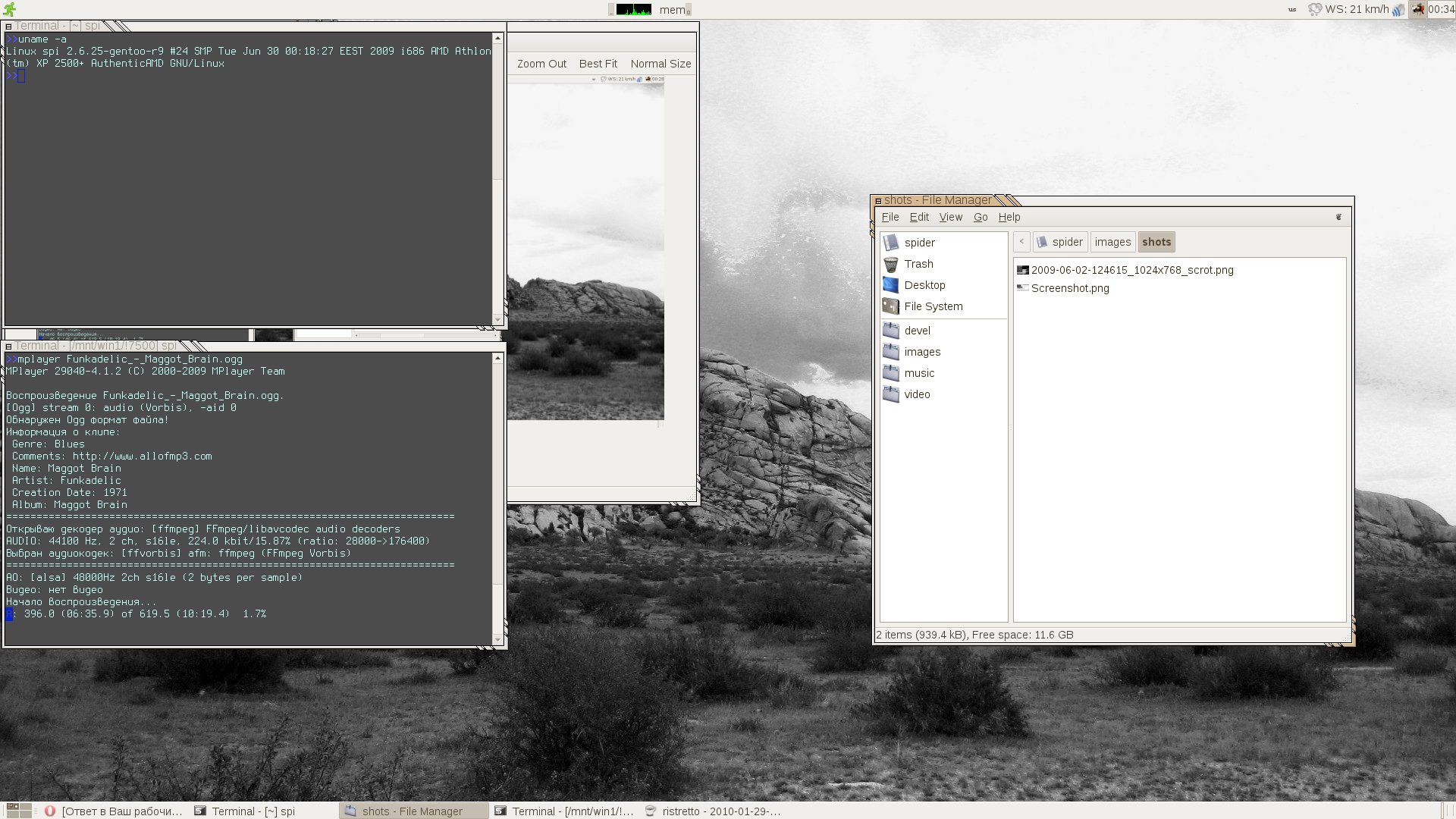Open the images folder bookmark
Viewport: 1456px width, 819px height.
[x=943, y=352]
